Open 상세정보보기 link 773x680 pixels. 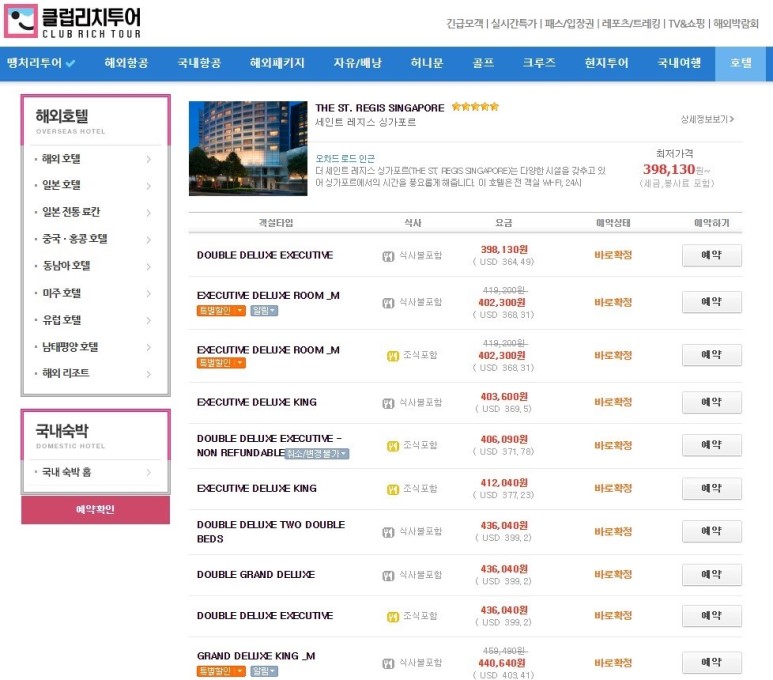coord(707,119)
